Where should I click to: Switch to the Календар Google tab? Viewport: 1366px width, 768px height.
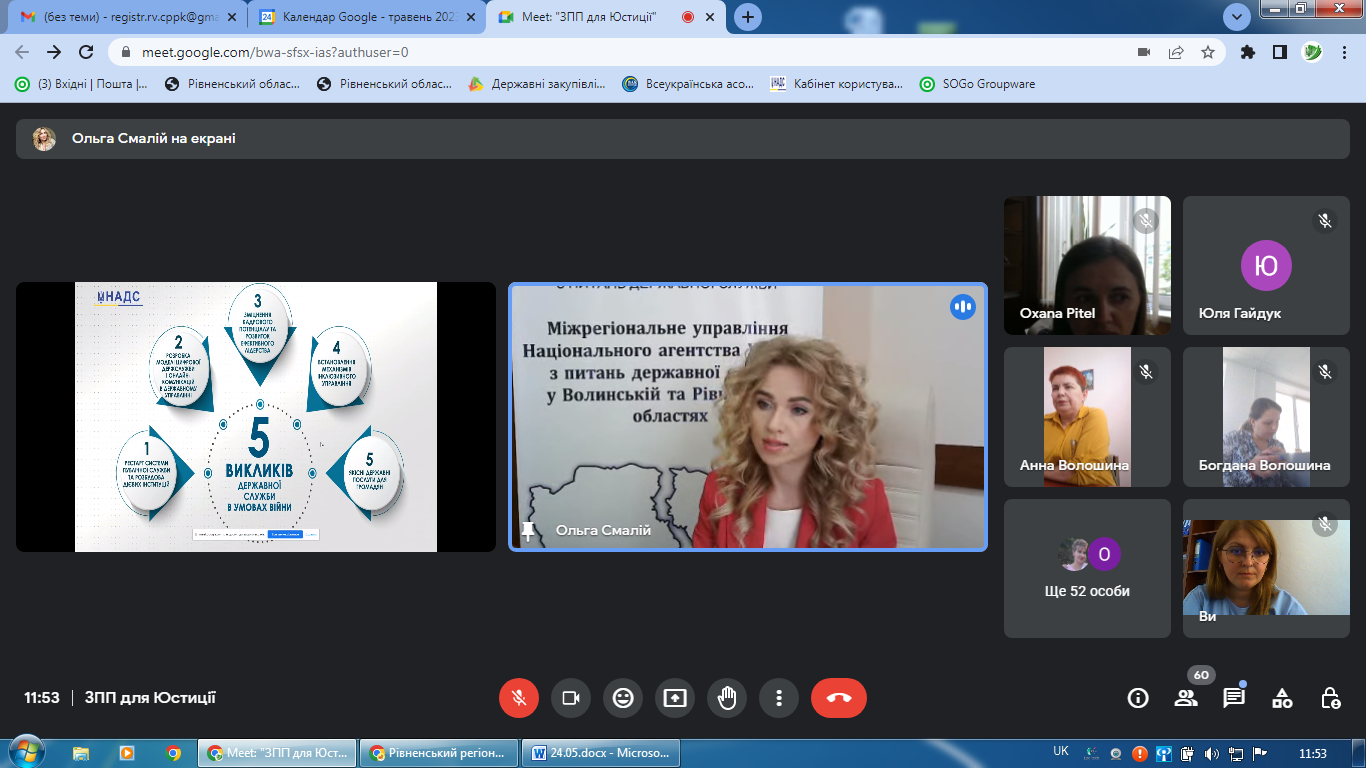click(358, 17)
